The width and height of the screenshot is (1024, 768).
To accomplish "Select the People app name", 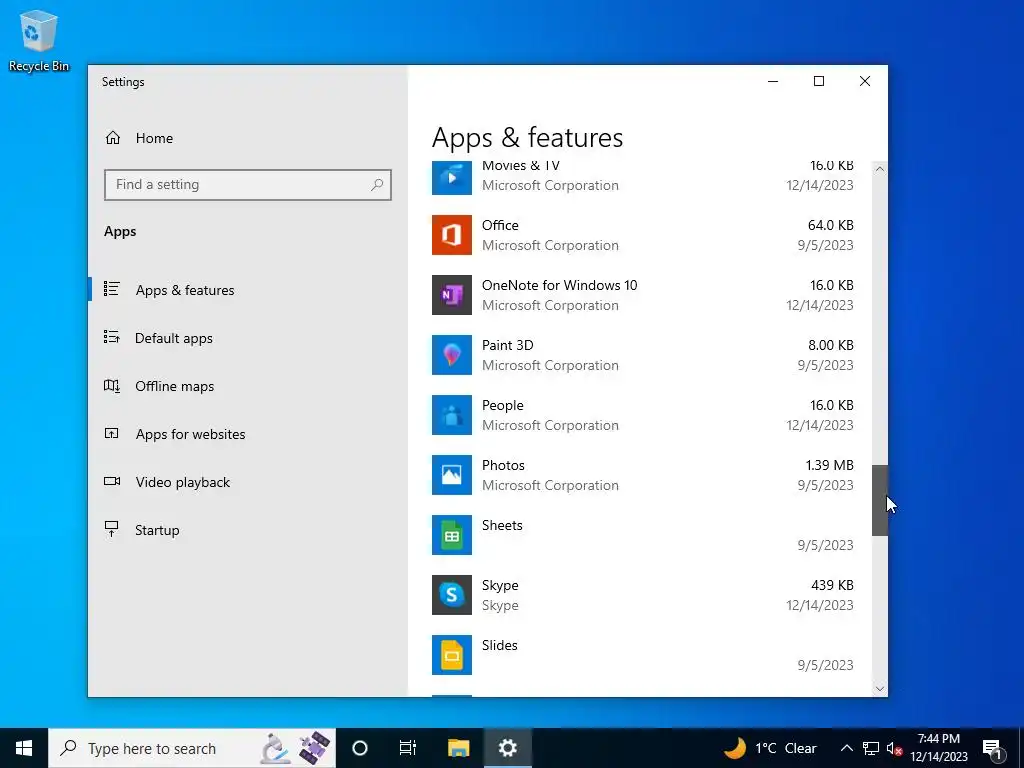I will pos(503,406).
